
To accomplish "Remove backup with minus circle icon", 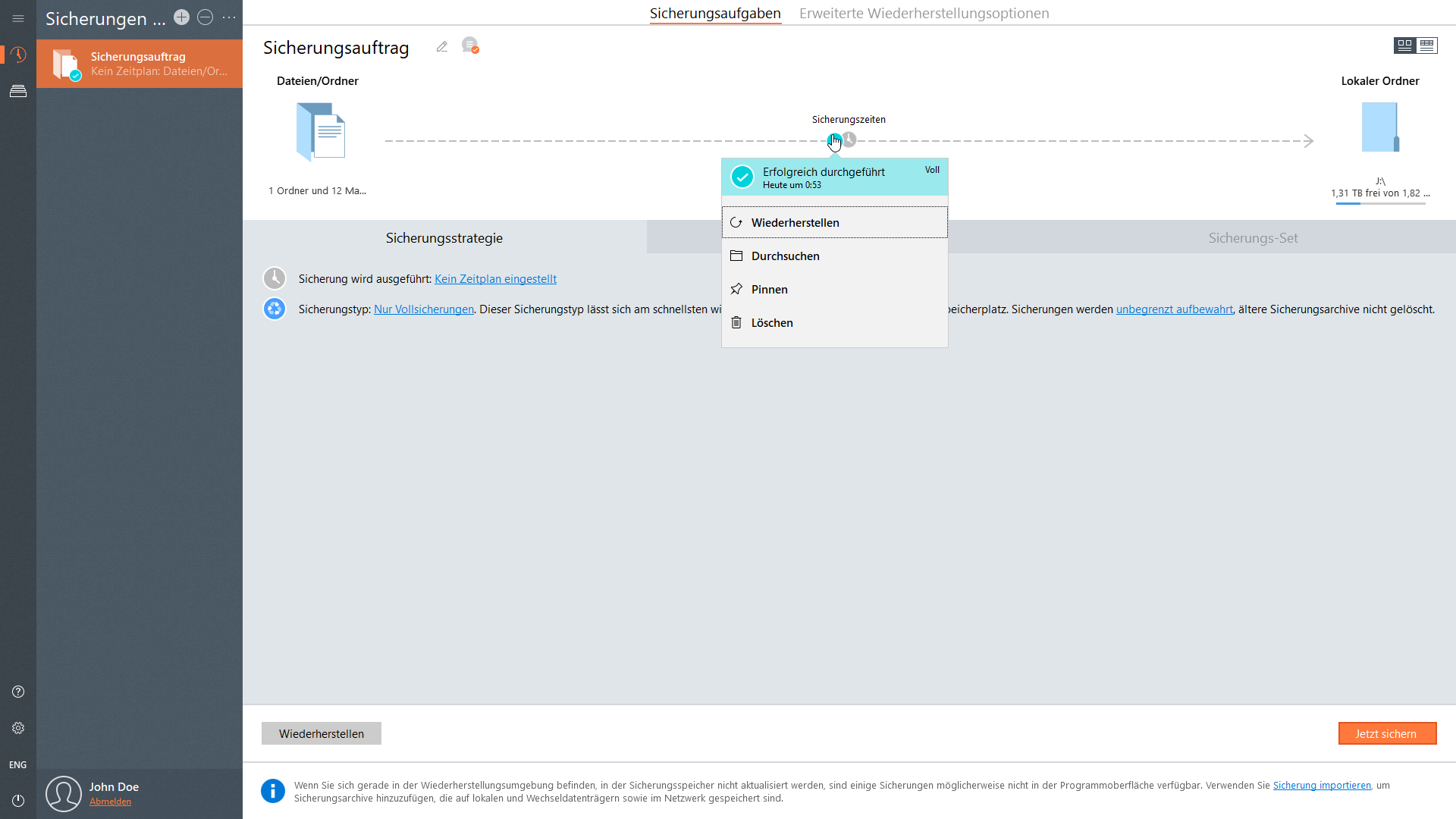I will point(205,17).
